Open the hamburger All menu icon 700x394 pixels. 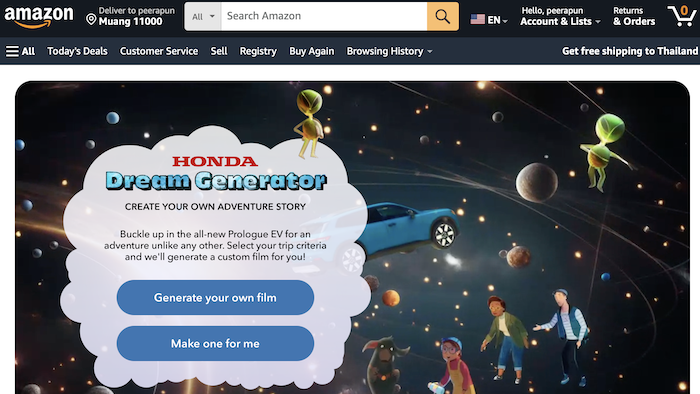12,51
